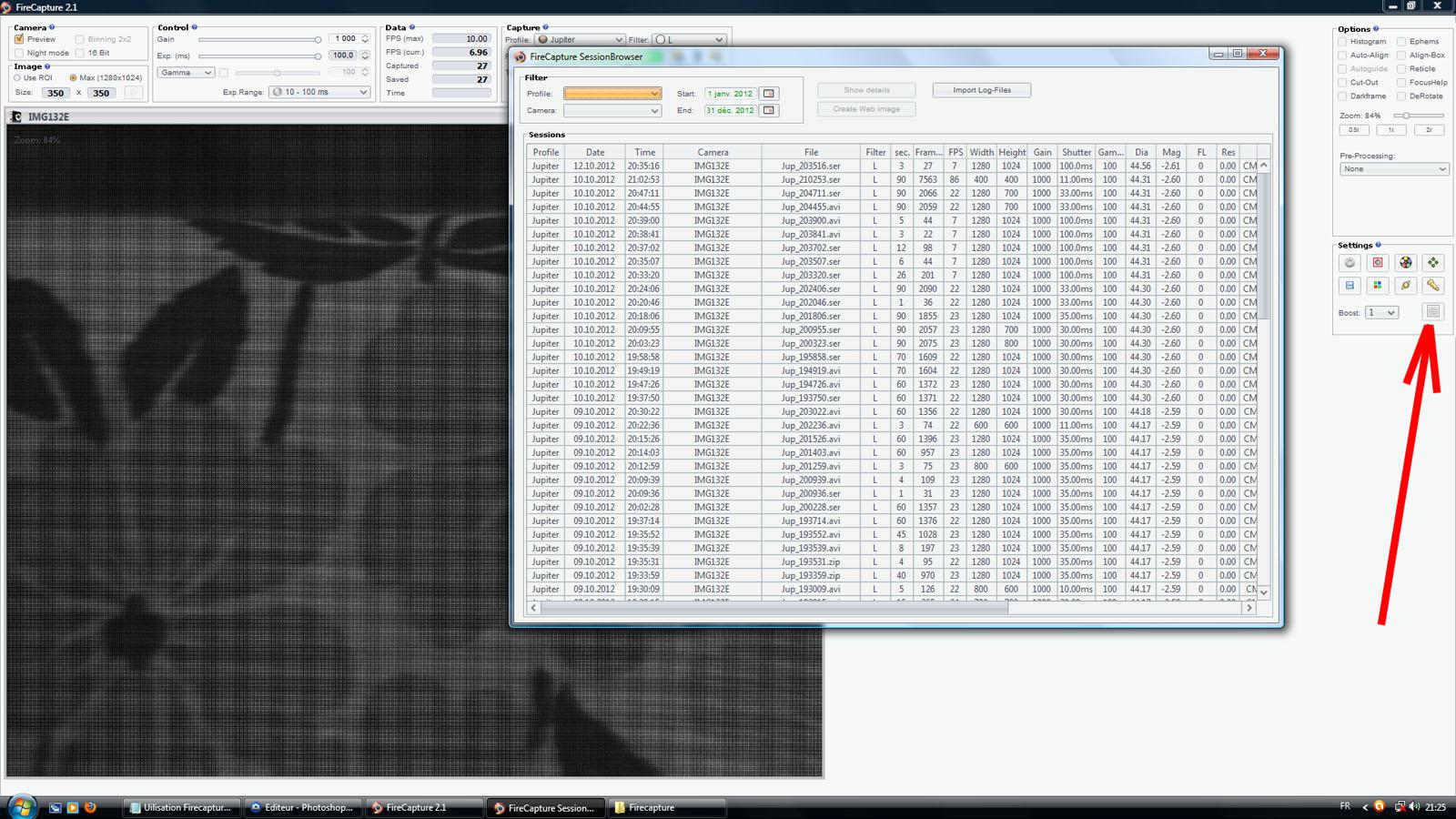Viewport: 1456px width, 819px height.
Task: Click the Data panel help icon
Action: pyautogui.click(x=412, y=27)
